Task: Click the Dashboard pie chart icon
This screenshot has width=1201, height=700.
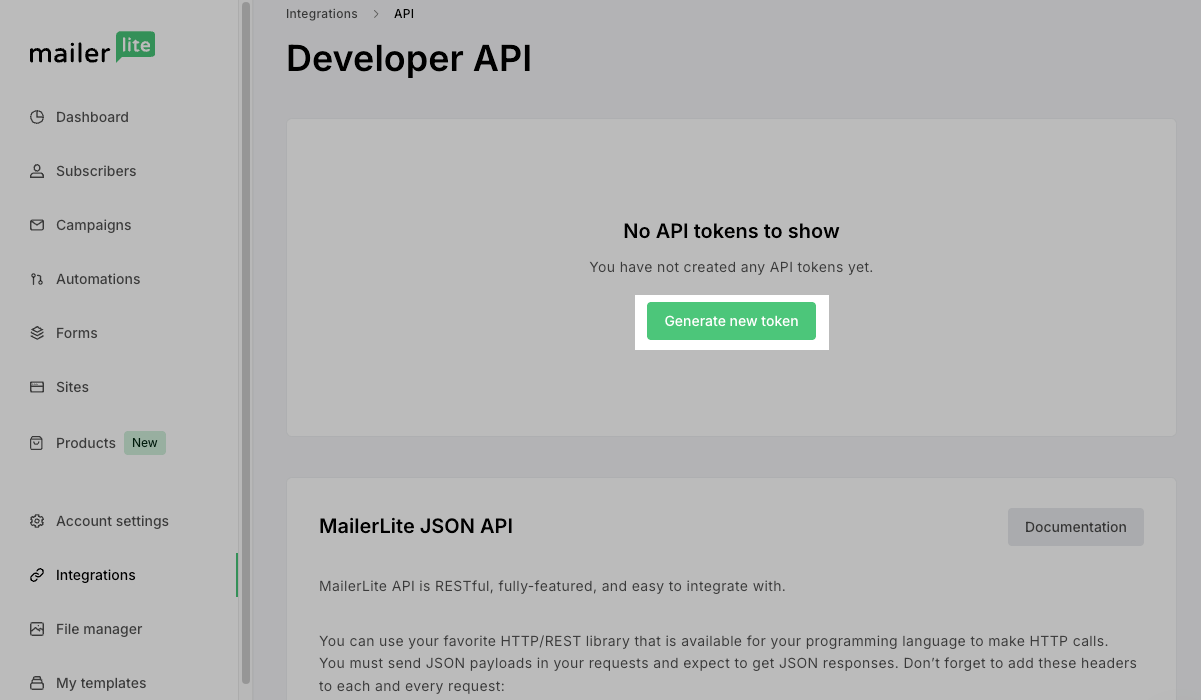Action: point(37,117)
